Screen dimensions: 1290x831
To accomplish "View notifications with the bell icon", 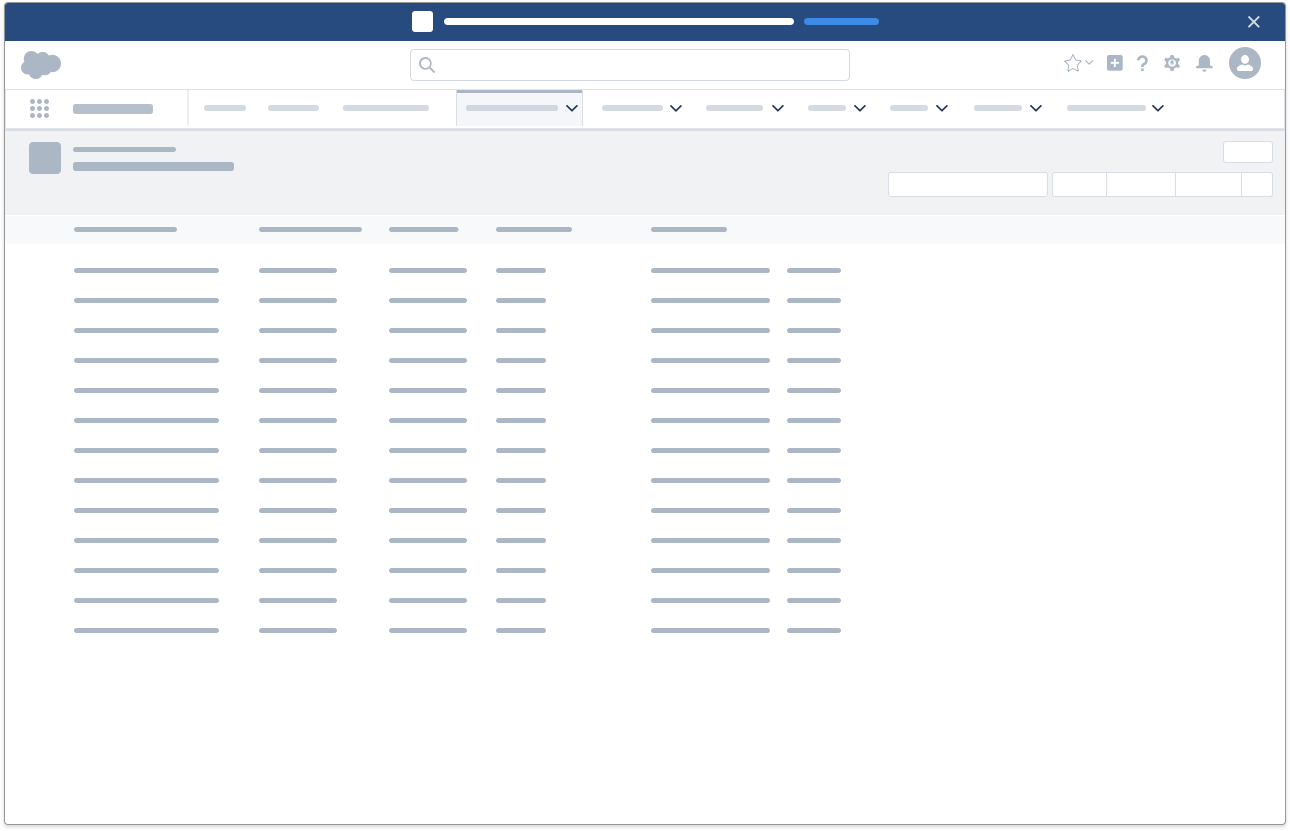I will click(1204, 63).
